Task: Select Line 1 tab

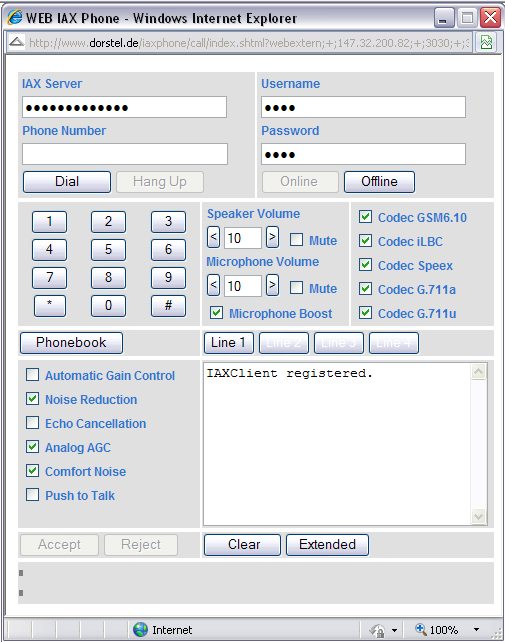Action: pos(229,343)
